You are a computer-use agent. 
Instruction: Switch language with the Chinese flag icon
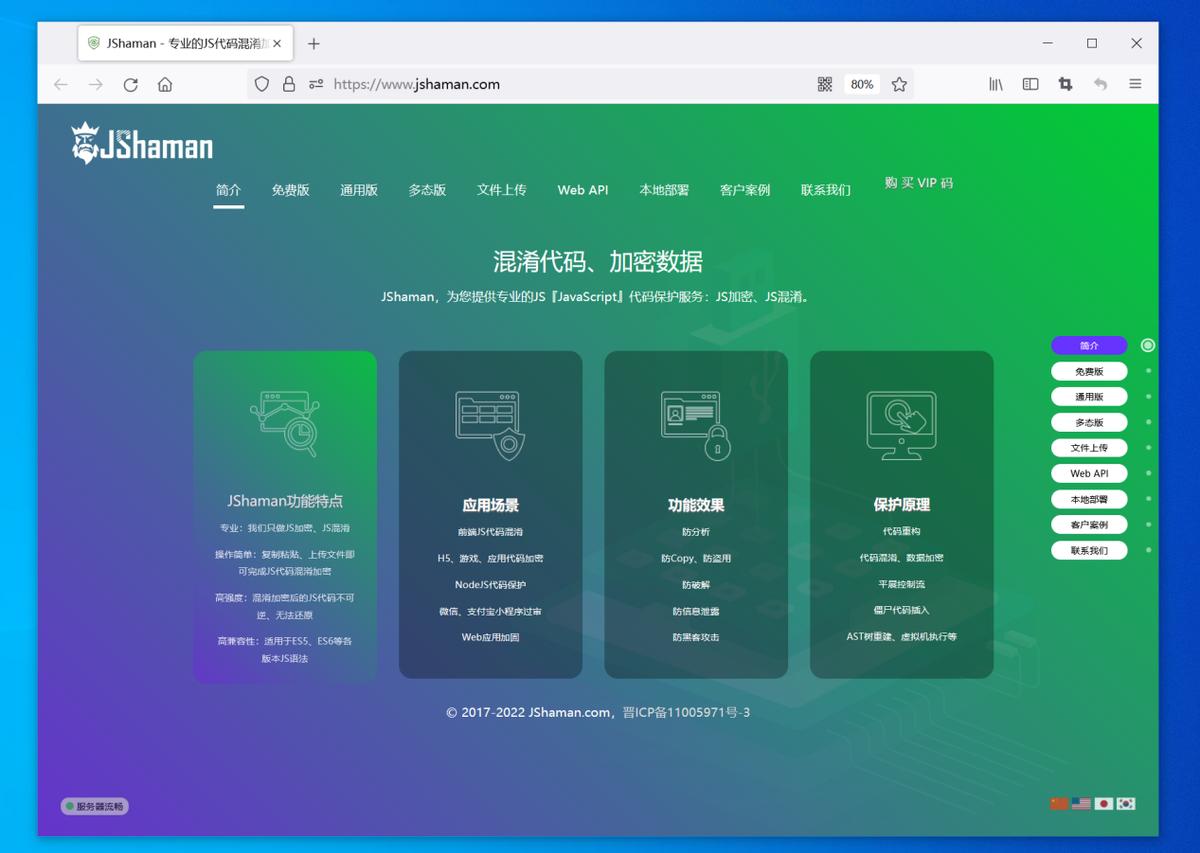click(x=1059, y=802)
